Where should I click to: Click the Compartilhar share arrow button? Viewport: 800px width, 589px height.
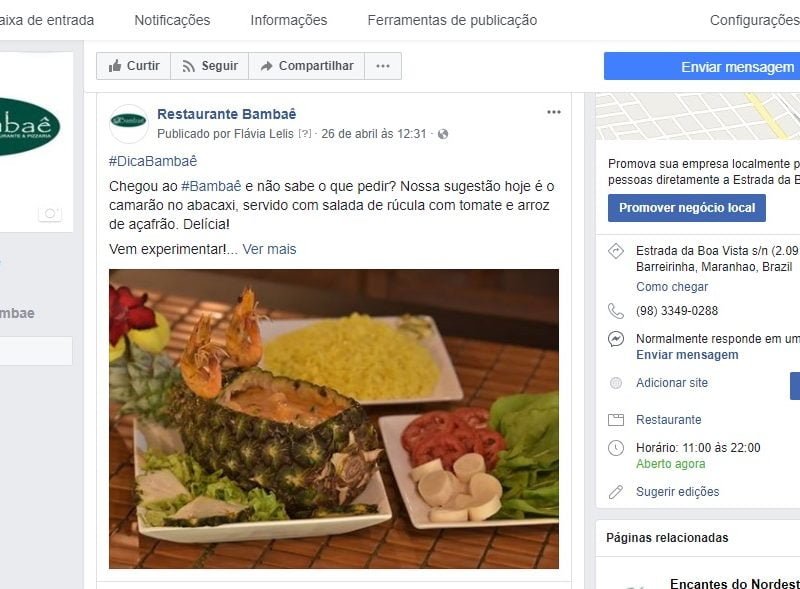point(307,66)
